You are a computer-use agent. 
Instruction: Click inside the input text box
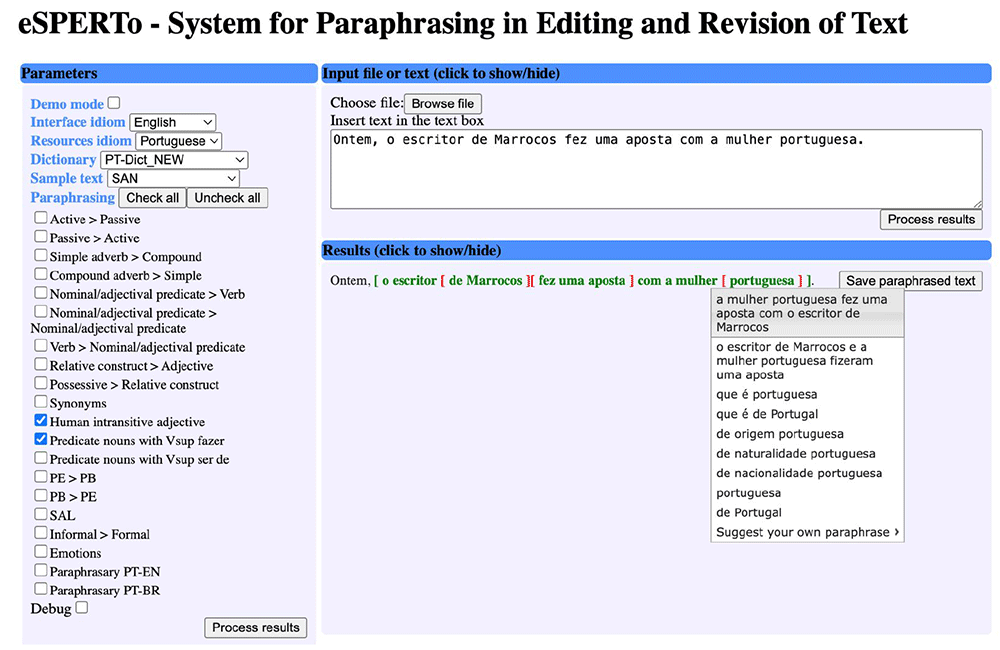click(x=656, y=169)
